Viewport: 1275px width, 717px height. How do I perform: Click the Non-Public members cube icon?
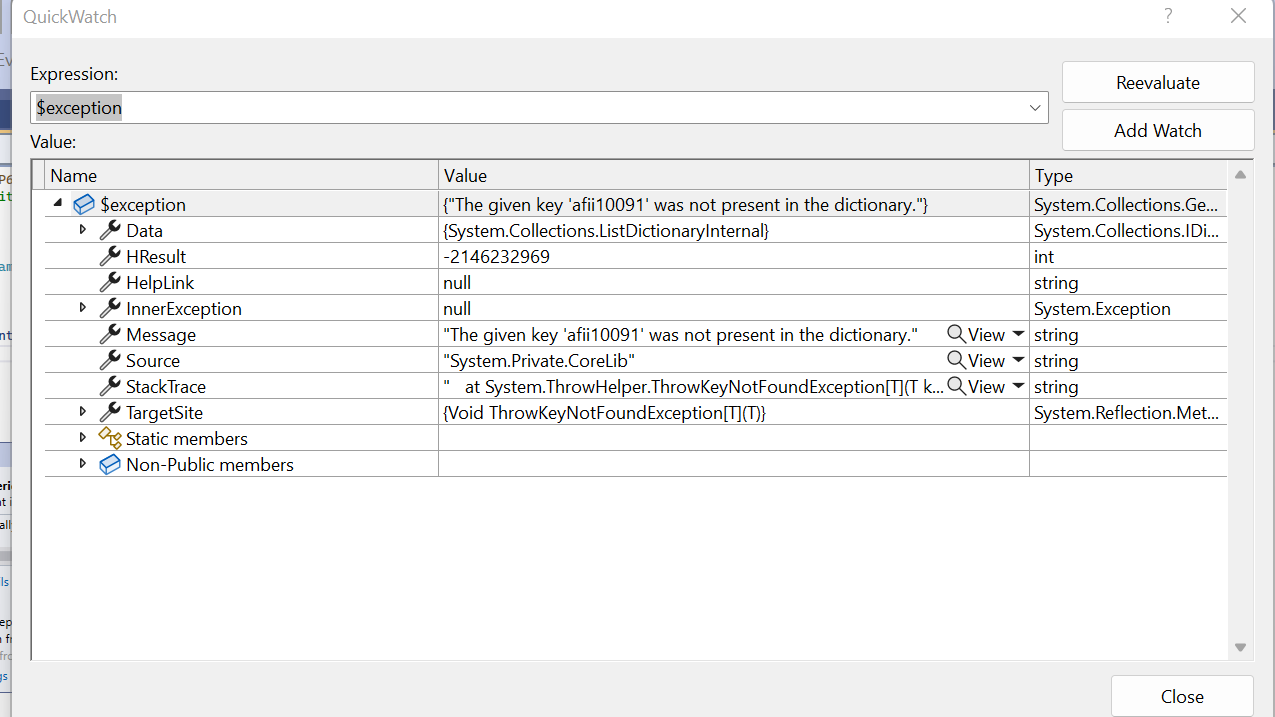[x=110, y=465]
